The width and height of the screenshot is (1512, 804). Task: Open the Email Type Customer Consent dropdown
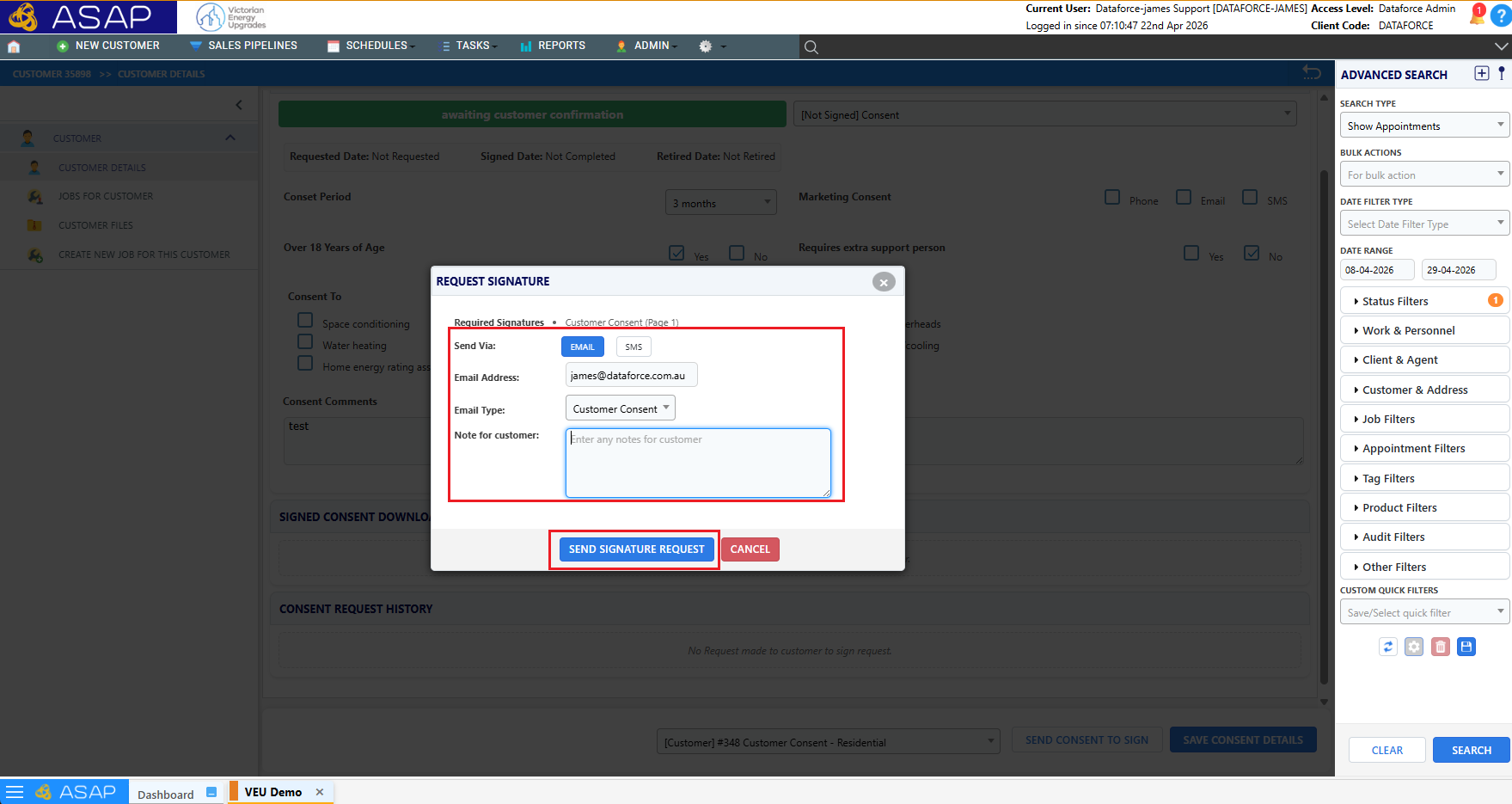[620, 408]
